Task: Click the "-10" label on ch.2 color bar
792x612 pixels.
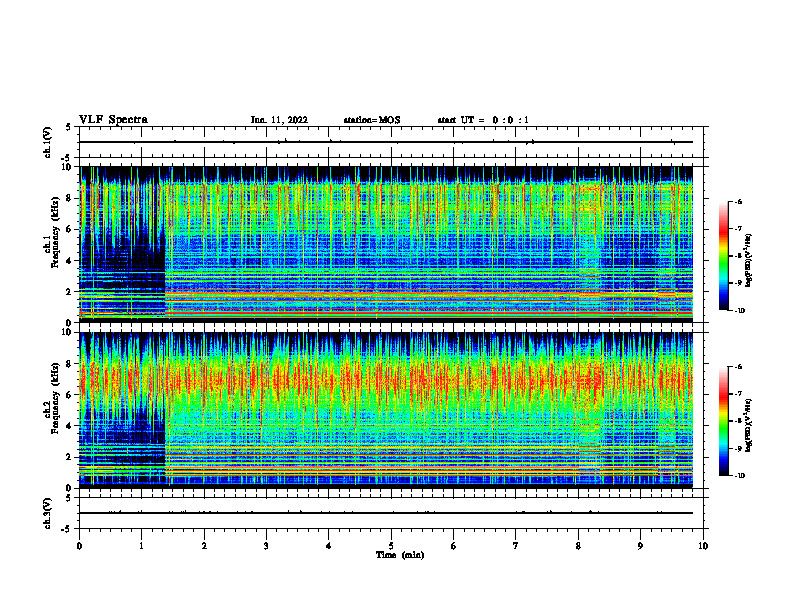Action: click(740, 476)
